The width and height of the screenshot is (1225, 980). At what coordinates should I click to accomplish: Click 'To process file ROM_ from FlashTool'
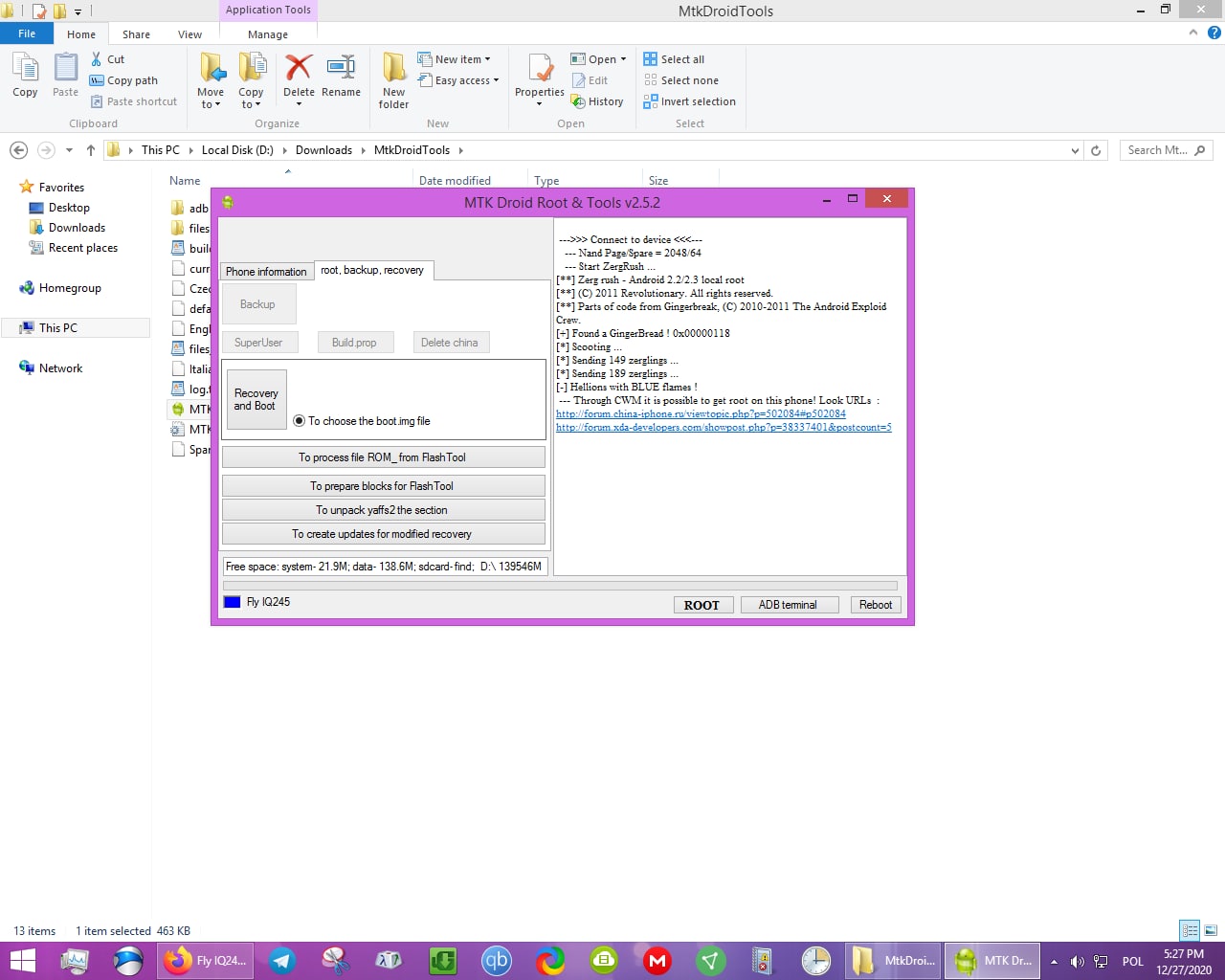tap(383, 457)
